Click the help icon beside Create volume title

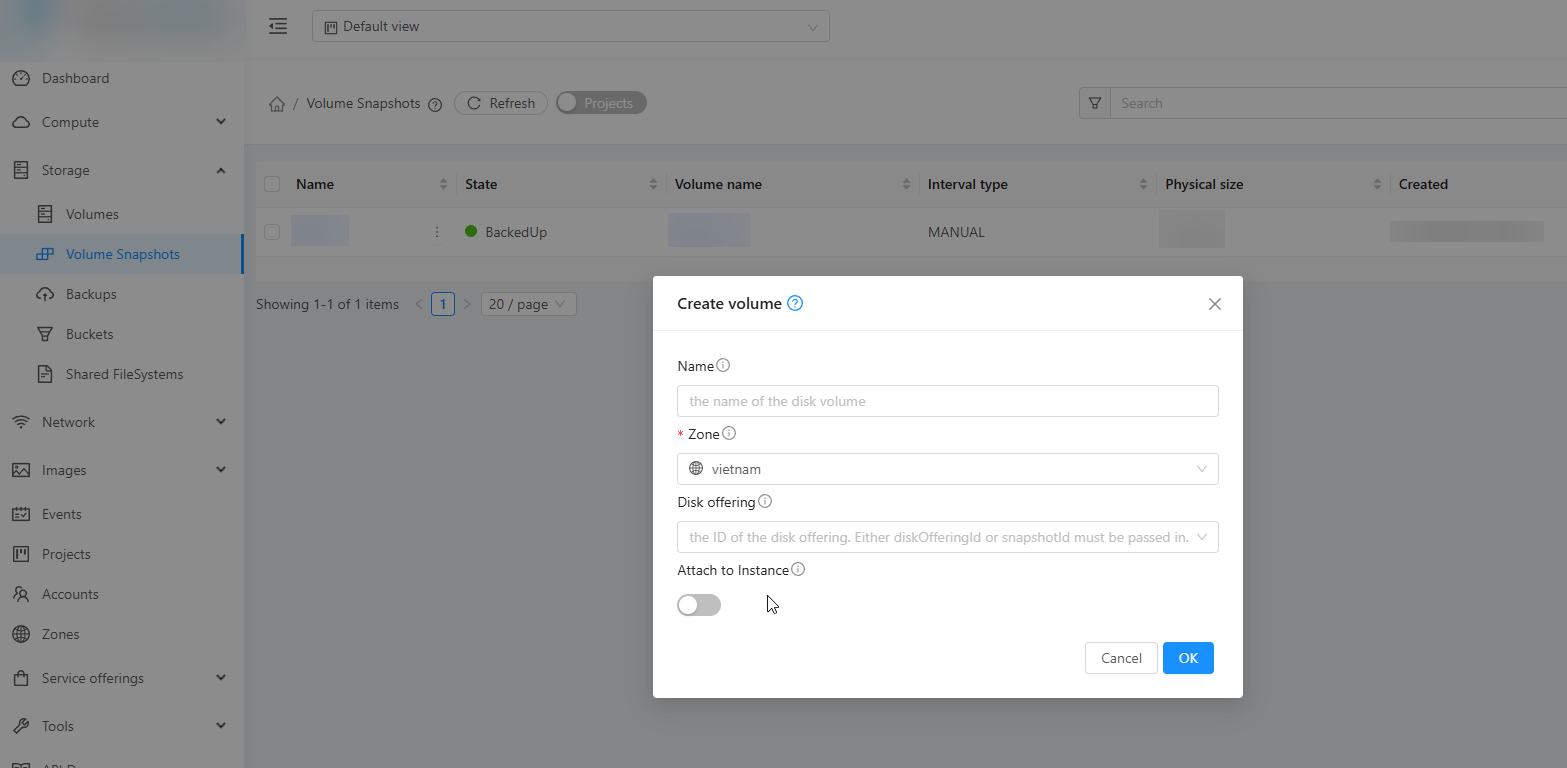(795, 304)
